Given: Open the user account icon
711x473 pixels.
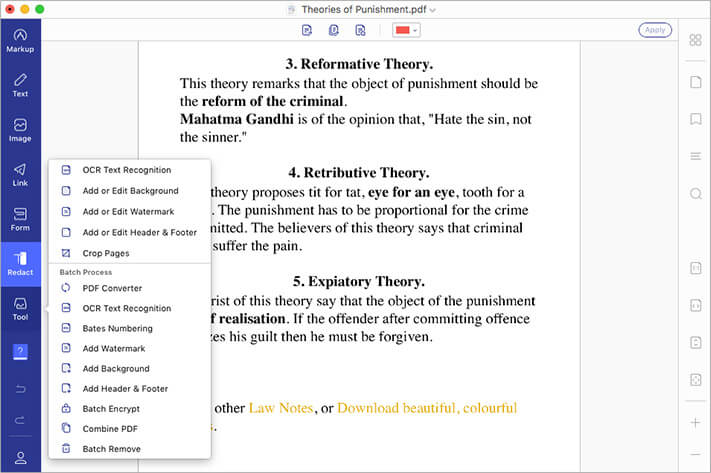Looking at the screenshot, I should pos(20,458).
